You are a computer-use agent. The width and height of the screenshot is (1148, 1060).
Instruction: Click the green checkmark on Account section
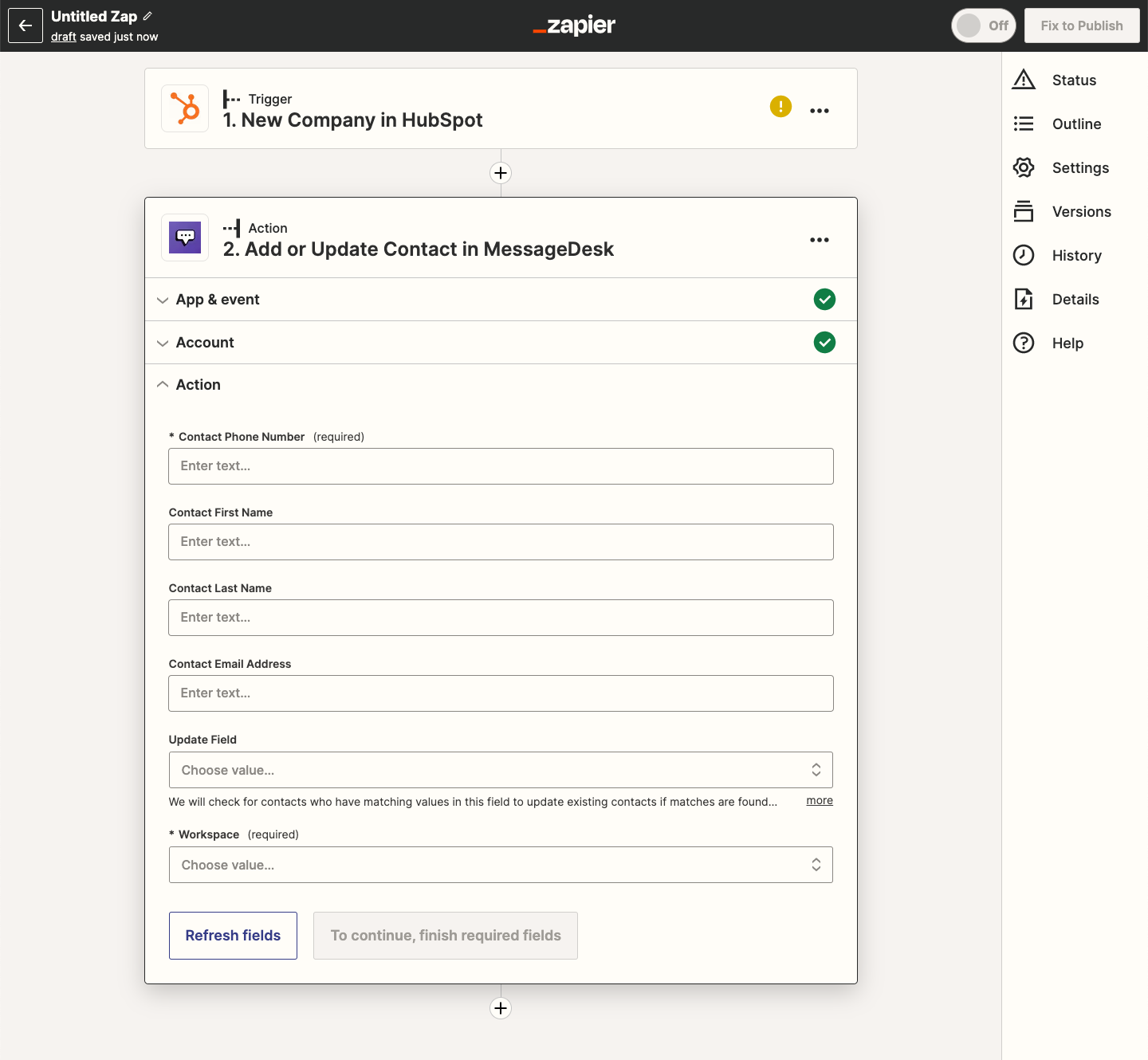[x=824, y=342]
